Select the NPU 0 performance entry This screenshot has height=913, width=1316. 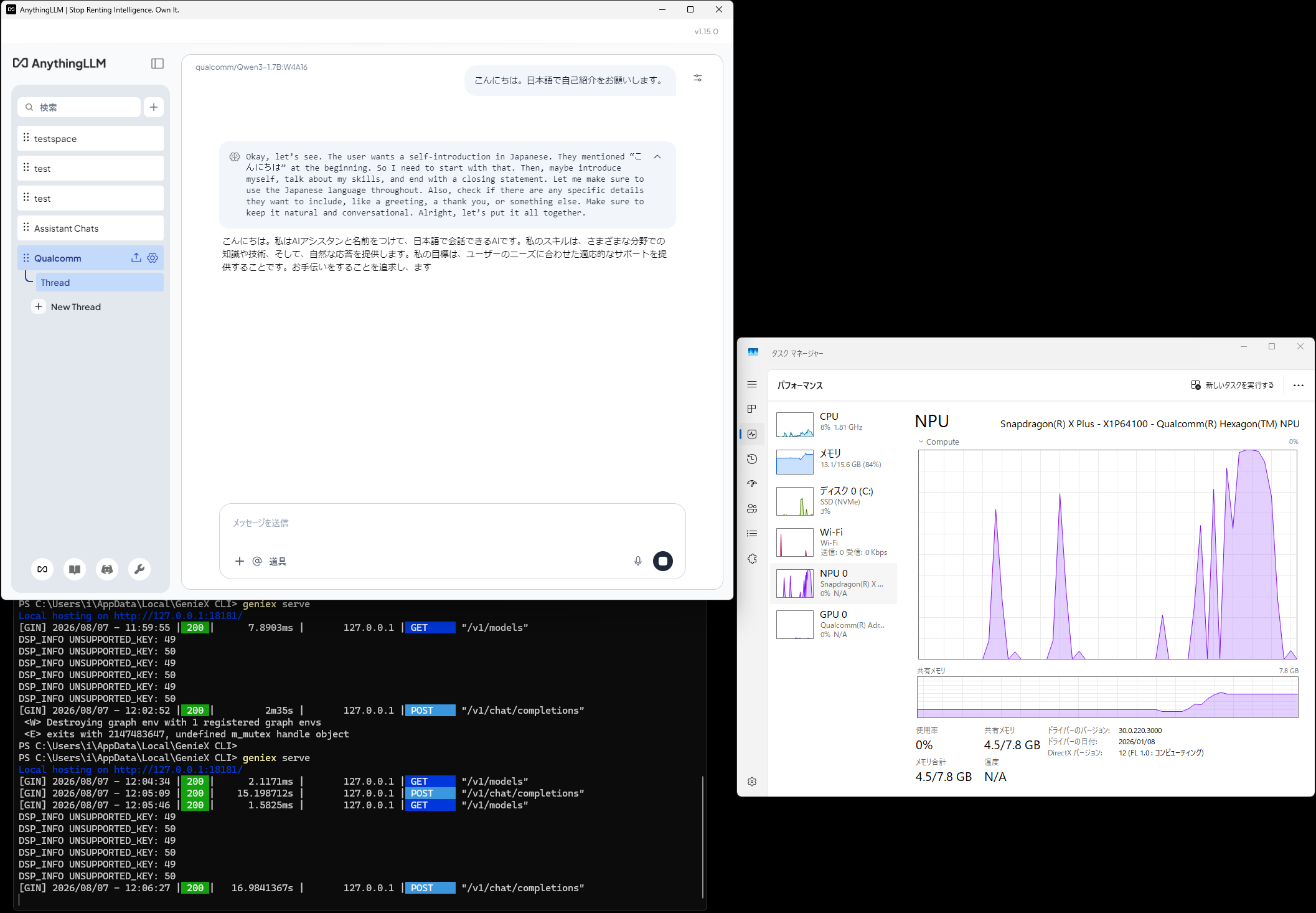point(834,584)
